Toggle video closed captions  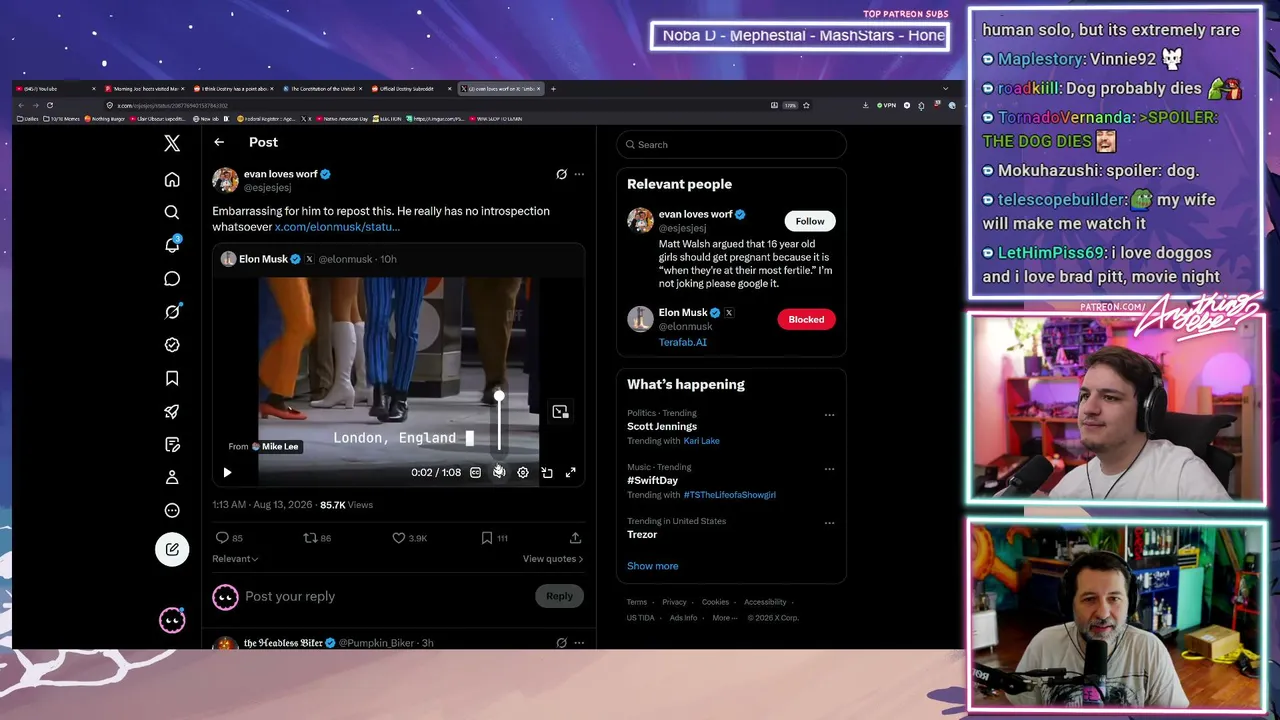(x=475, y=473)
